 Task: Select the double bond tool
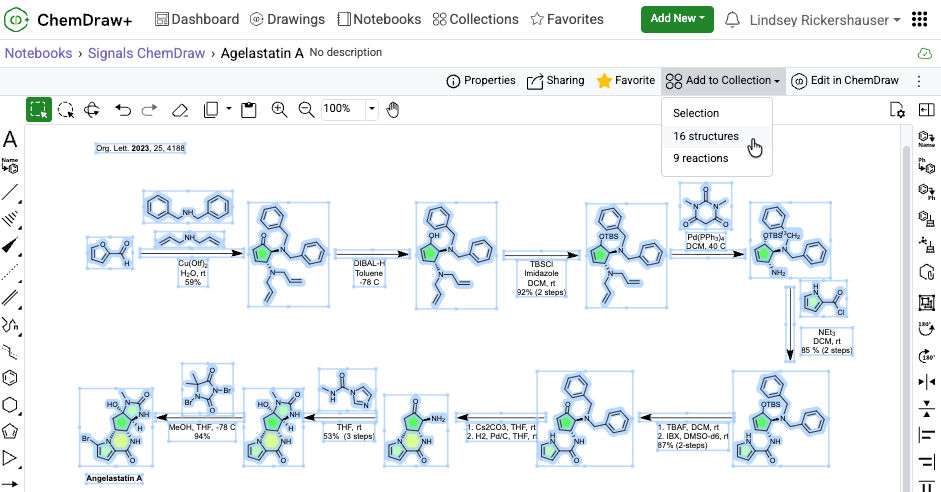pos(10,298)
